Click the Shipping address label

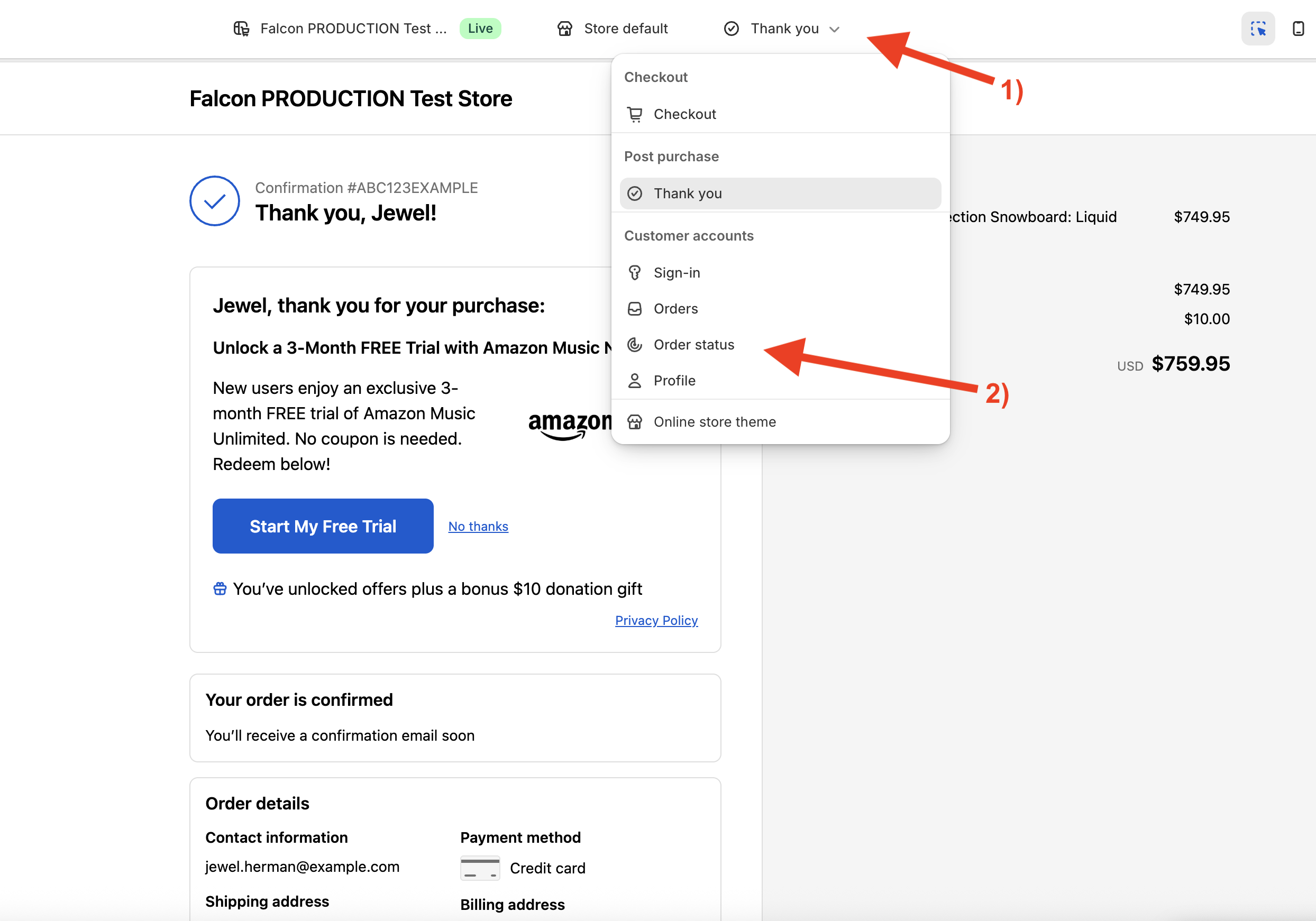click(267, 901)
